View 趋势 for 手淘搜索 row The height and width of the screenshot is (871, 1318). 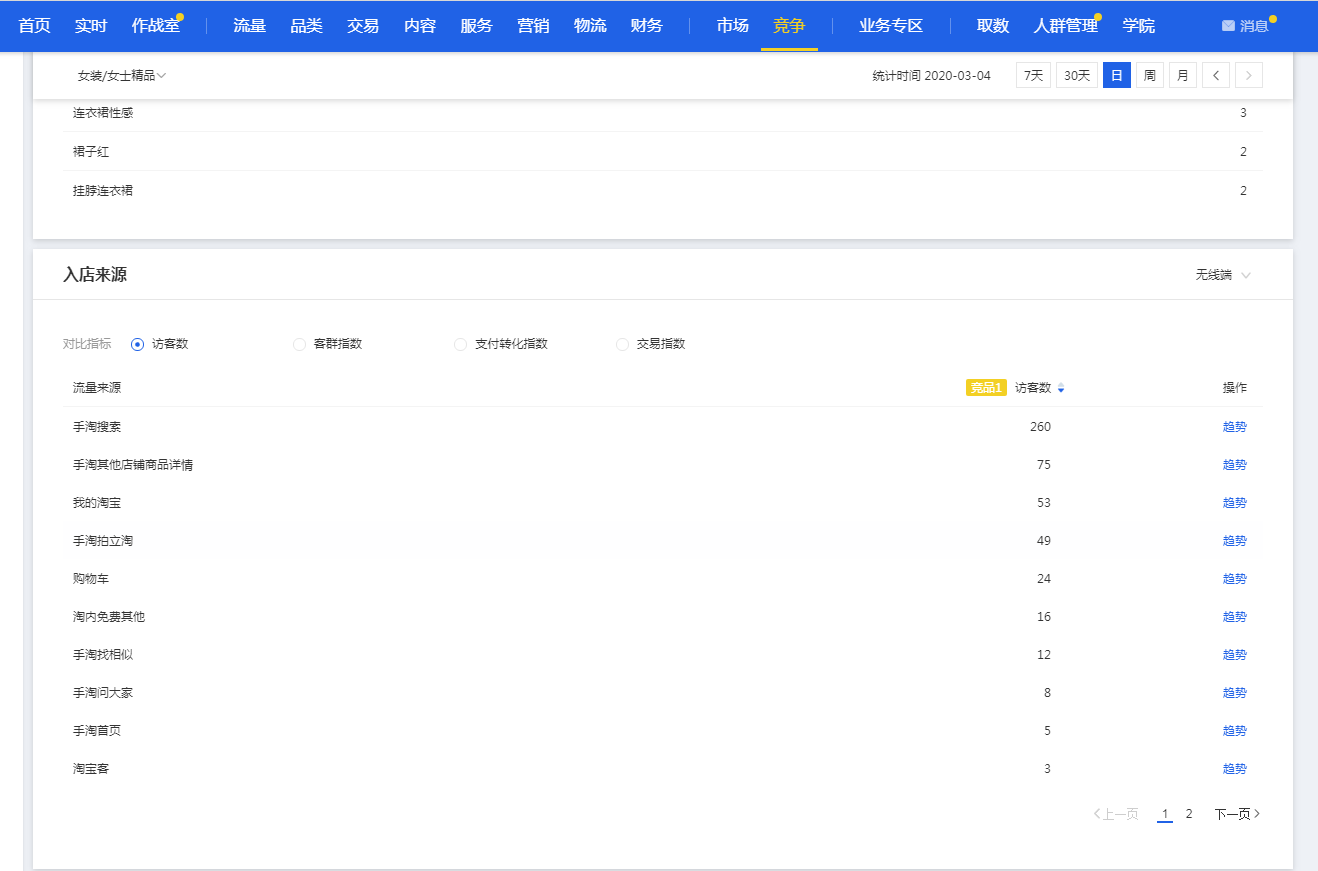tap(1234, 427)
